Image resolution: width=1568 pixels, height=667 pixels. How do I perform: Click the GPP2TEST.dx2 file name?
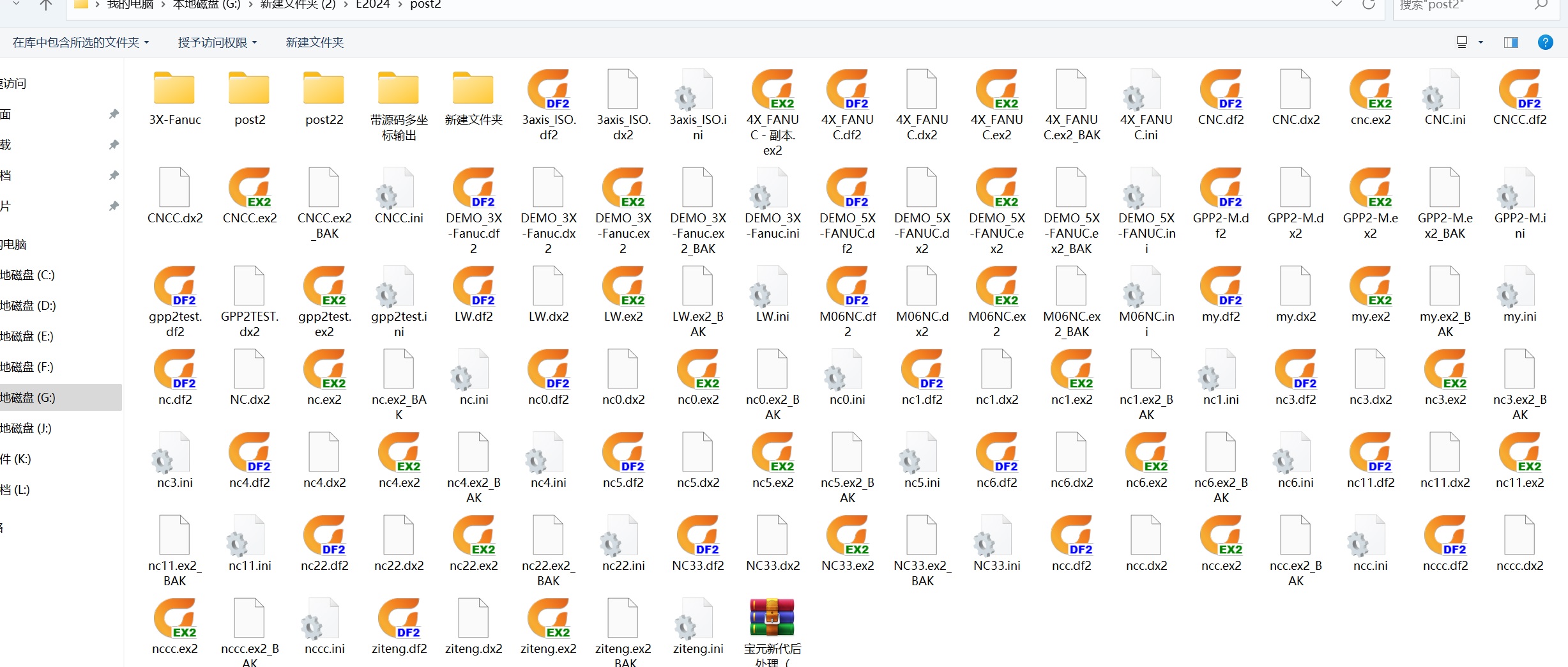(250, 324)
